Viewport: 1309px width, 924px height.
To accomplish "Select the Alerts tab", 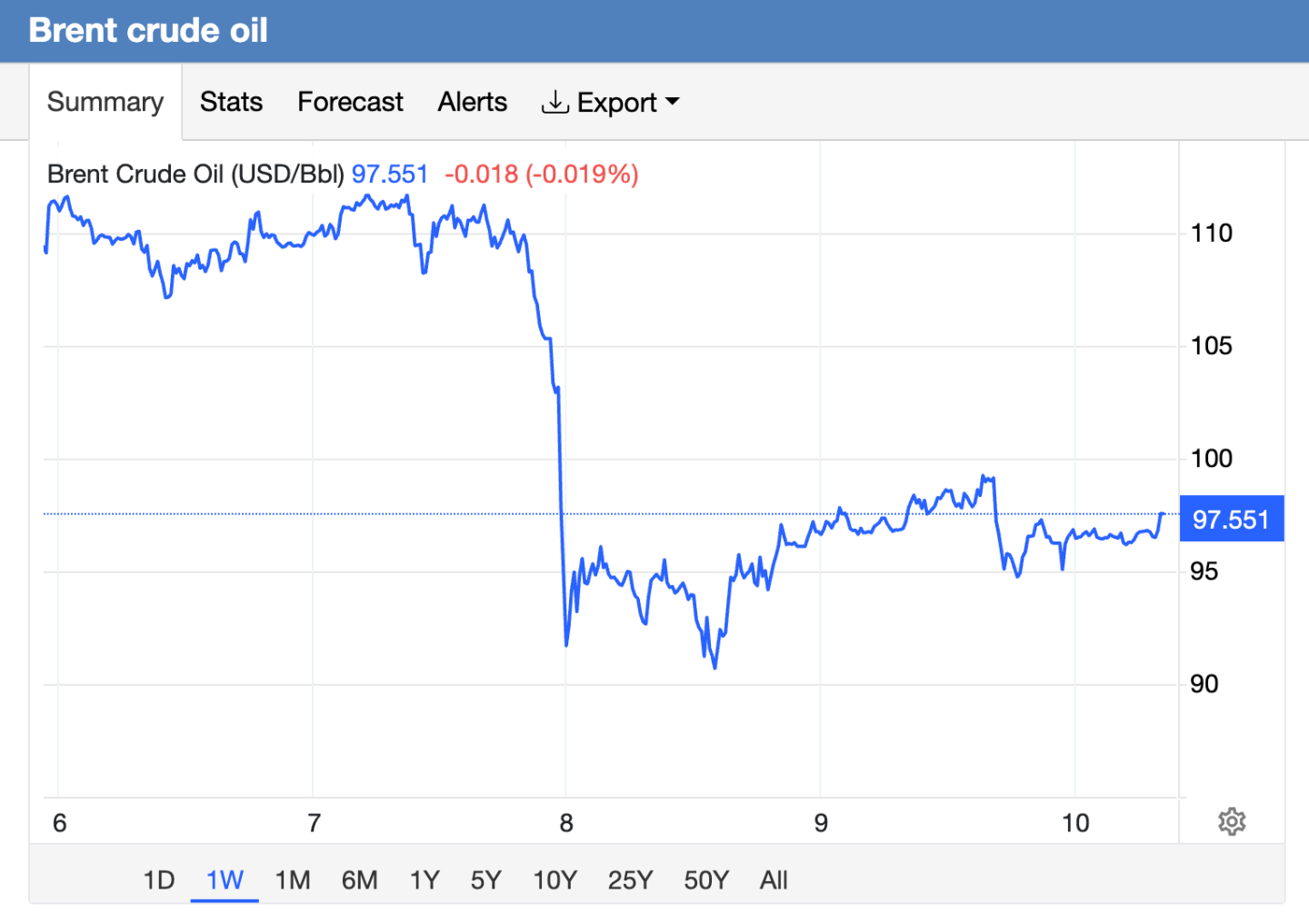I will 472,102.
